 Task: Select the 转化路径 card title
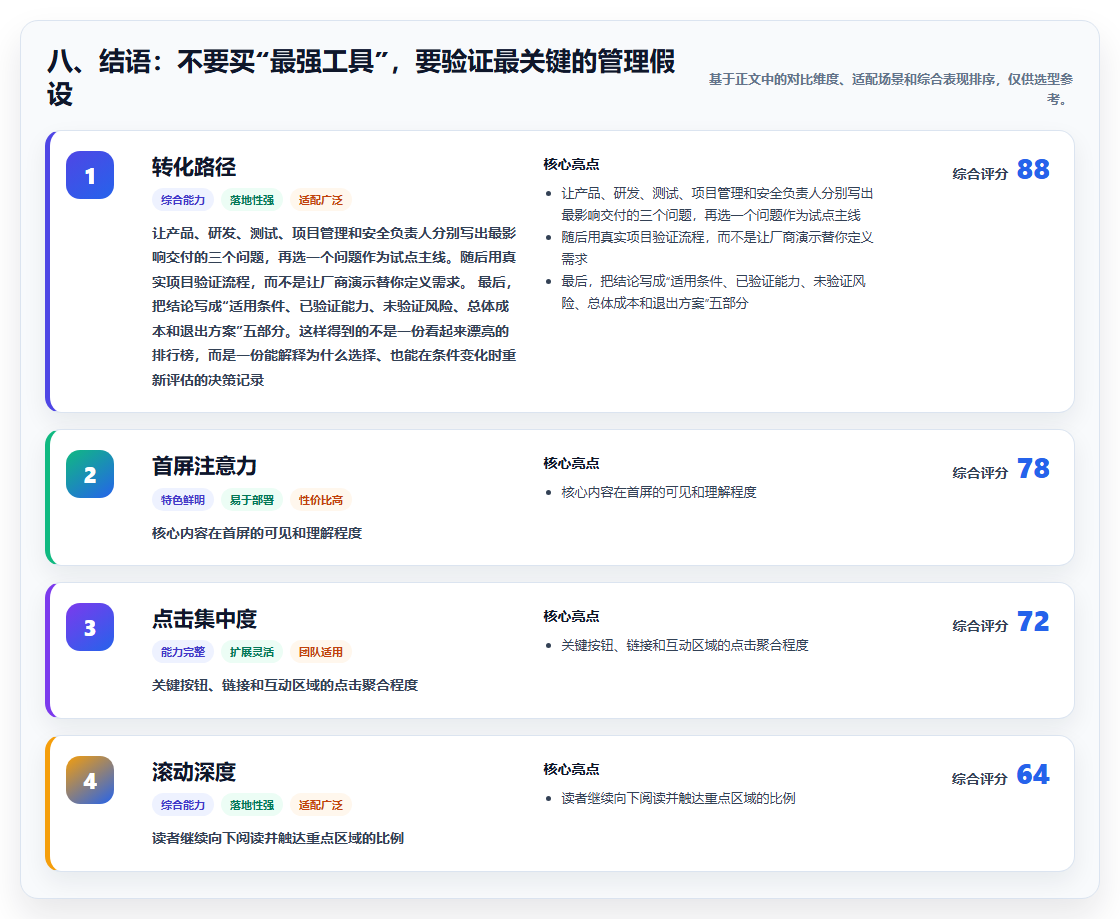coord(194,167)
